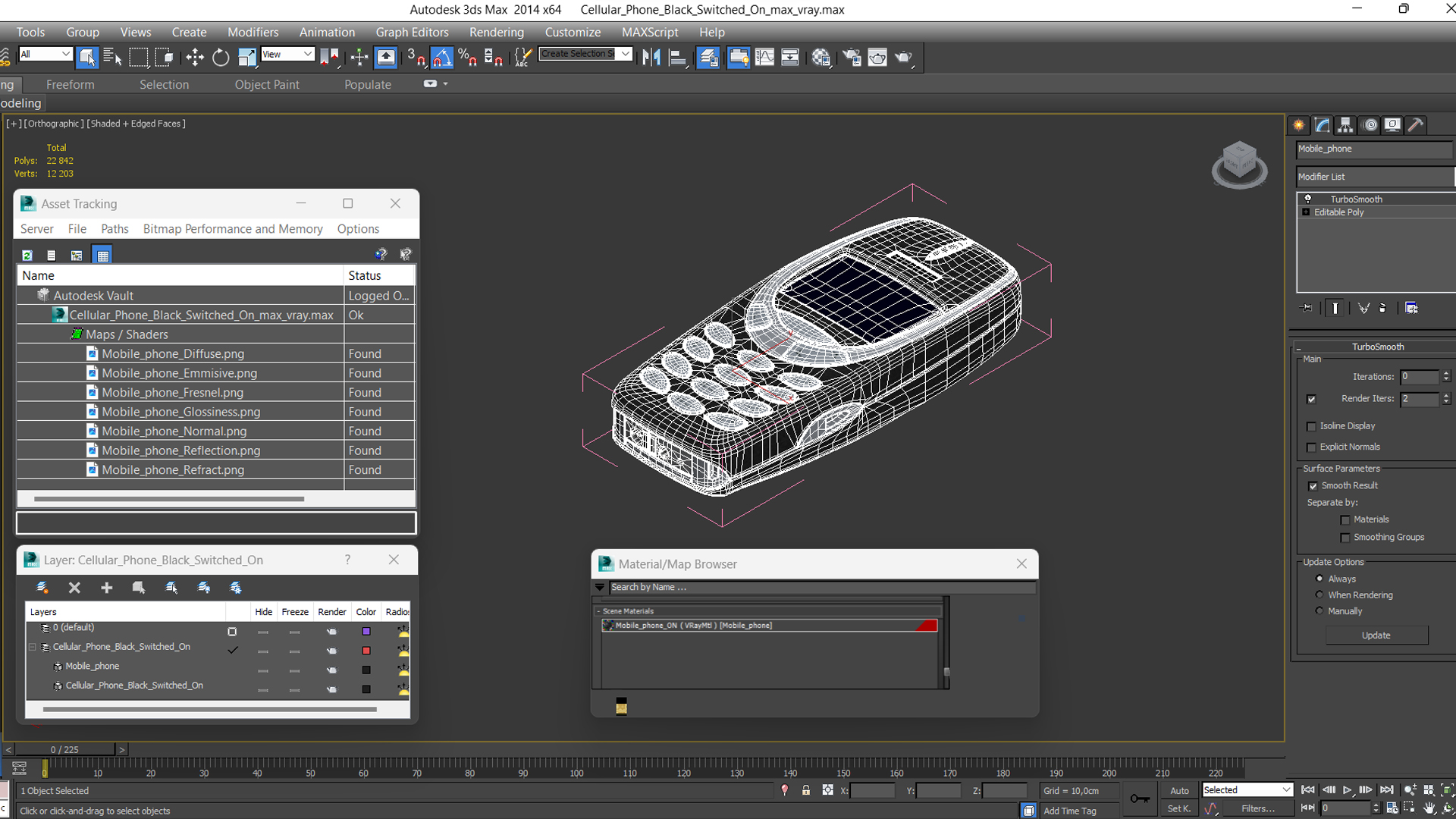Select the Manually update option
Screen dimensions: 1456x819
(x=1319, y=611)
